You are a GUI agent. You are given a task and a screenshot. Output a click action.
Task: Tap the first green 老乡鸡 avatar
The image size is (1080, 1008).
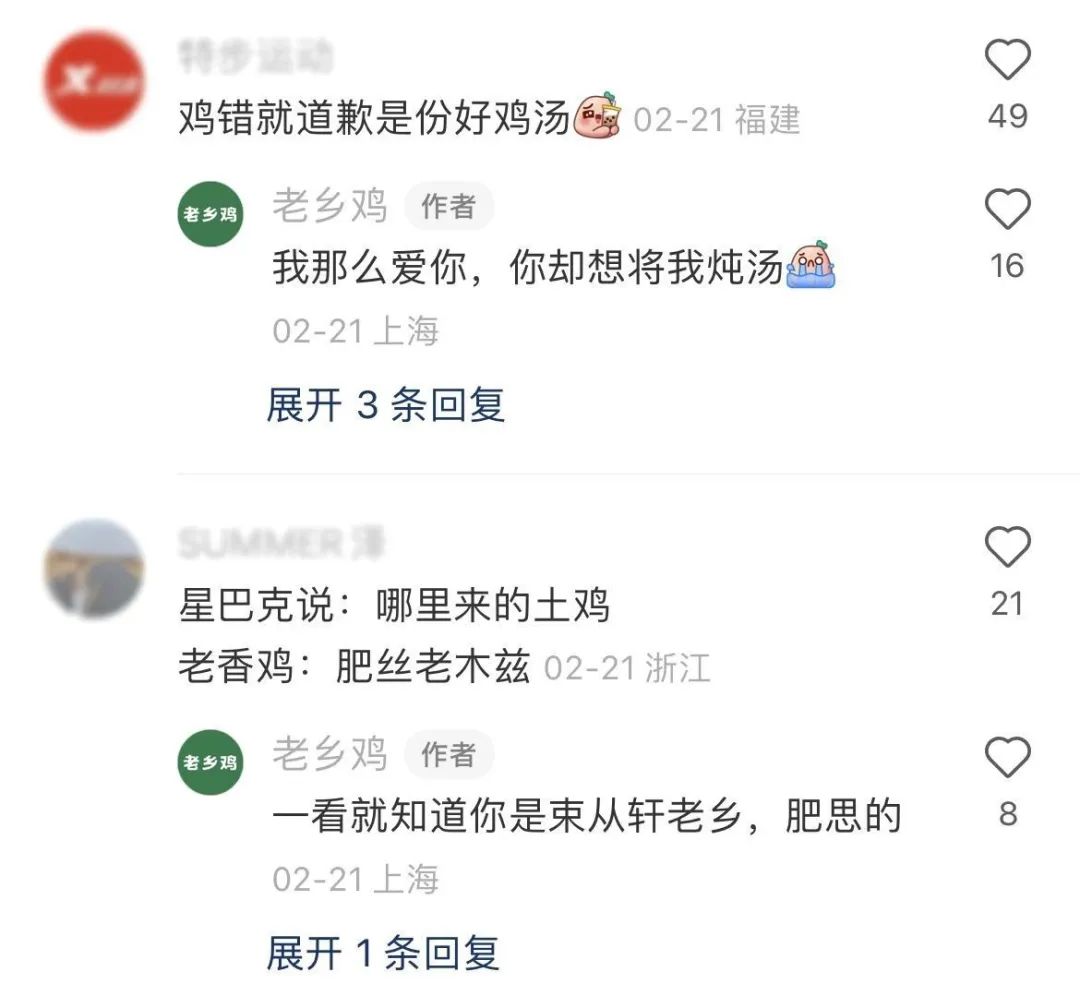click(x=210, y=214)
